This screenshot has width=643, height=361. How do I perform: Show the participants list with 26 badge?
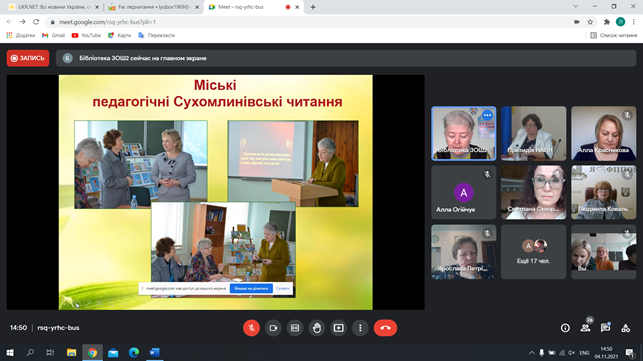click(586, 327)
